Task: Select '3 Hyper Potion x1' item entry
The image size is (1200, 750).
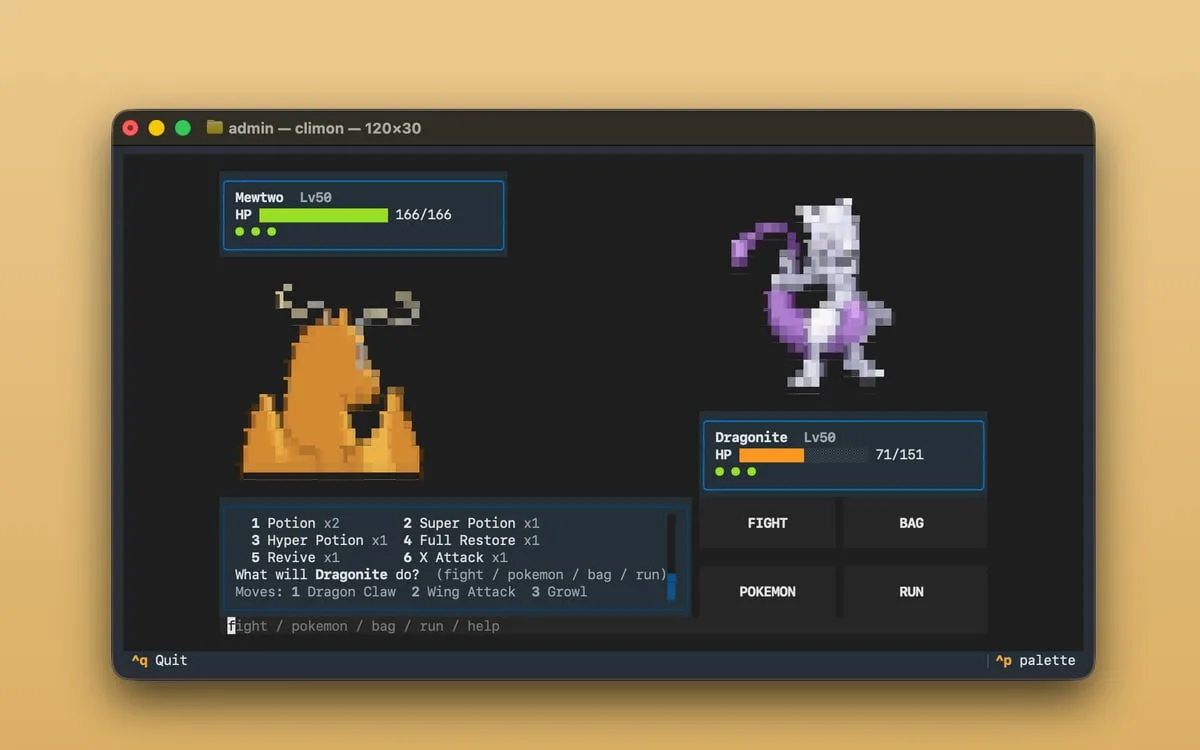Action: [319, 540]
